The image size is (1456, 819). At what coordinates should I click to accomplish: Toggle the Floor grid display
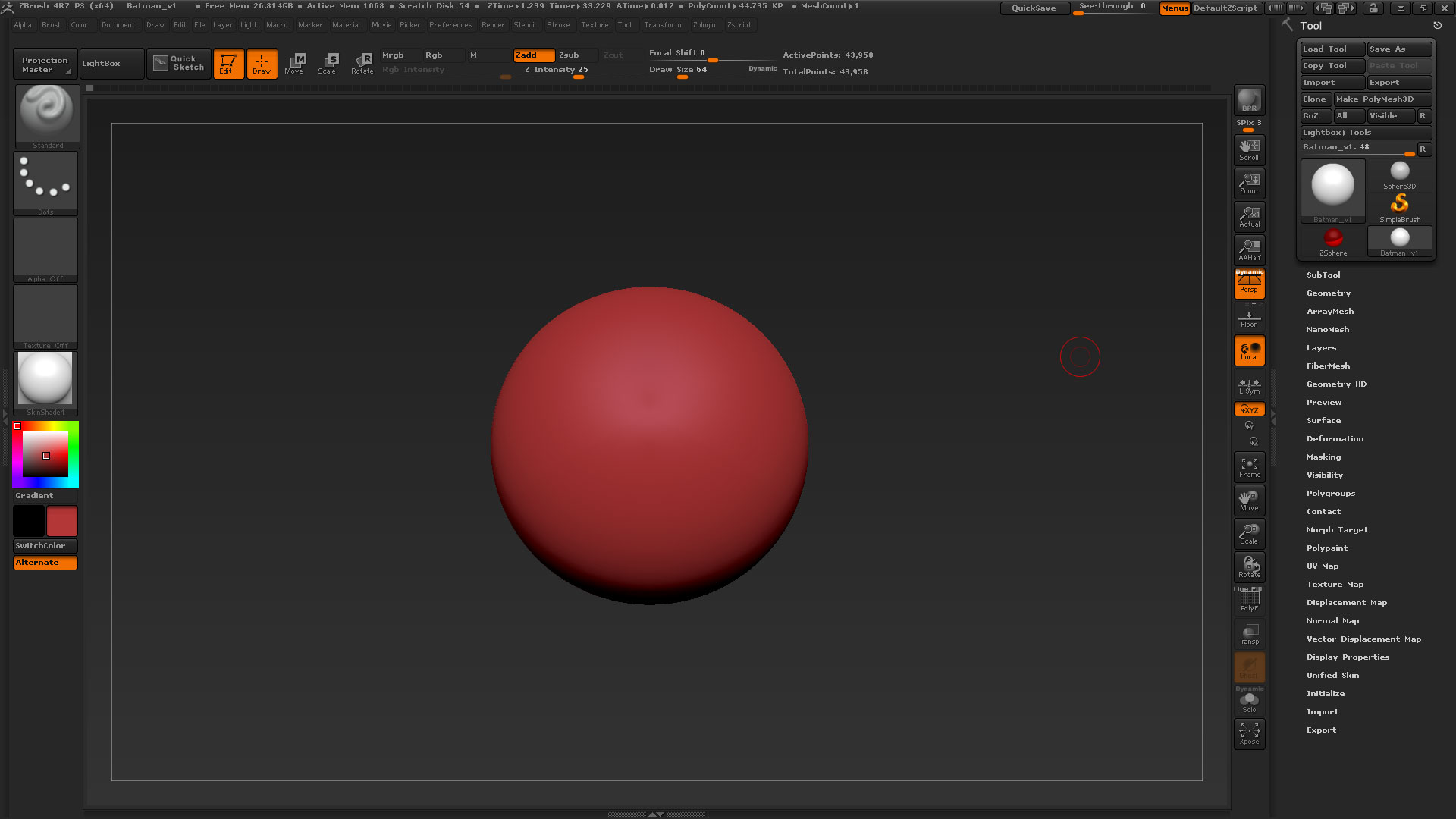pos(1249,317)
